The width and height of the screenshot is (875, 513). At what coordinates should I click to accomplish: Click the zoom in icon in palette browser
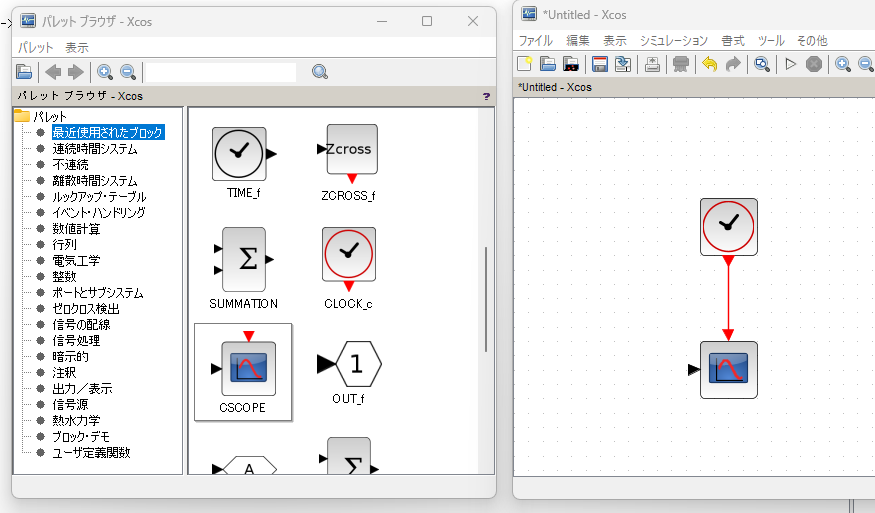[x=105, y=71]
